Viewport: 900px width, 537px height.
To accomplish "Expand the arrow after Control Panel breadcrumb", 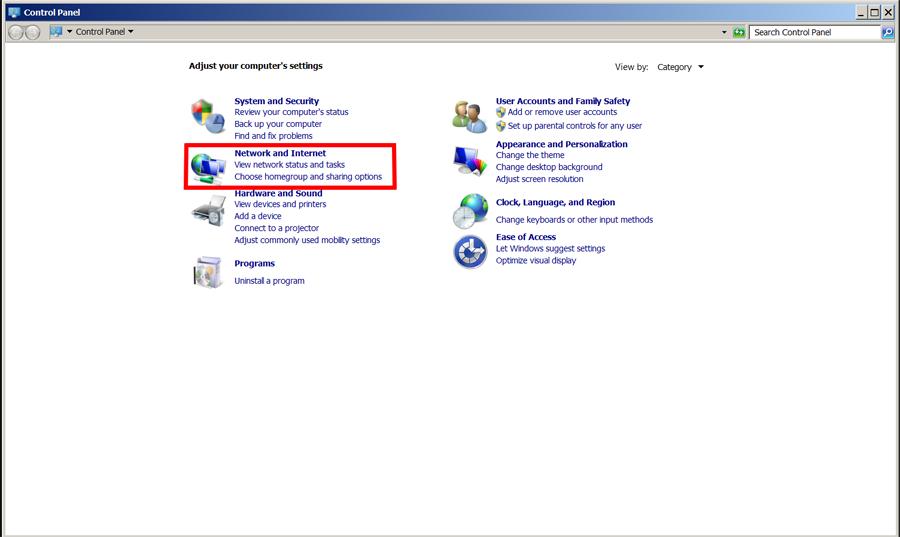I will pos(131,32).
